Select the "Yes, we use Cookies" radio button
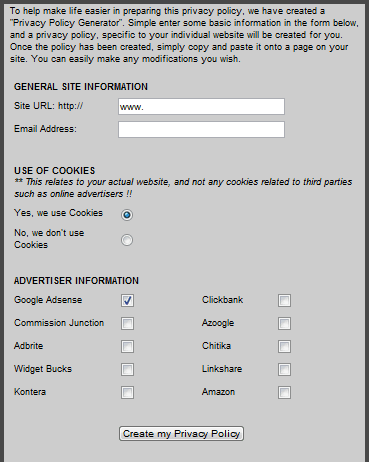 click(x=127, y=215)
